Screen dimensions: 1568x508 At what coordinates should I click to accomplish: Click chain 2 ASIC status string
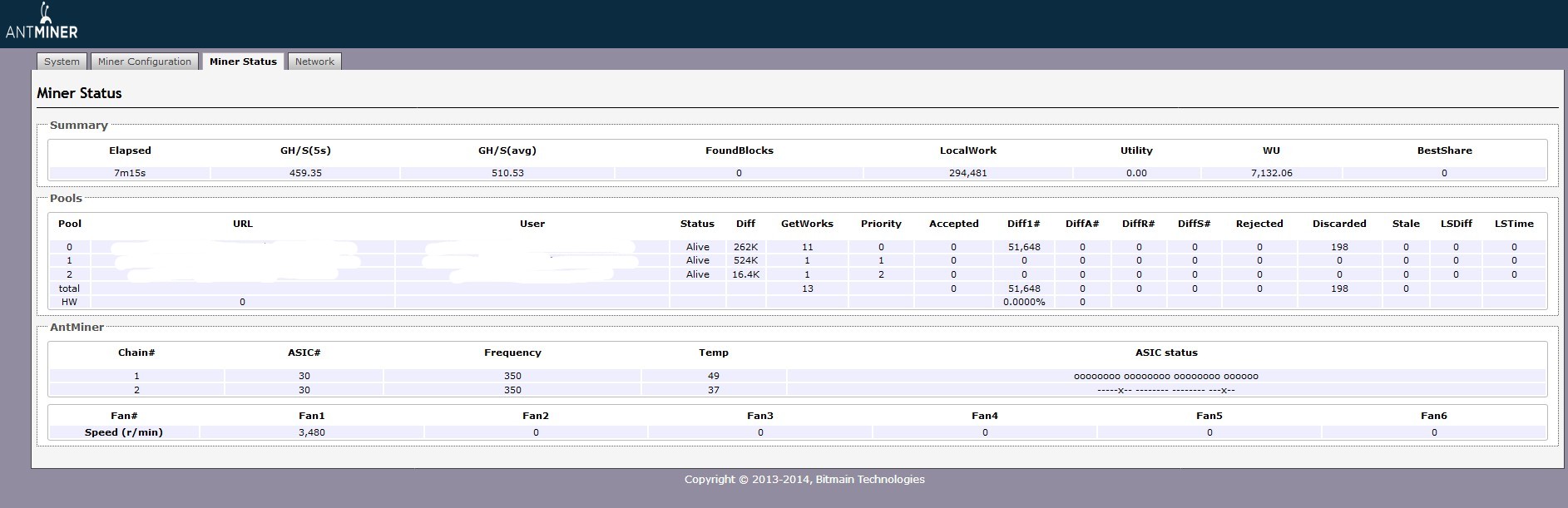pyautogui.click(x=1166, y=390)
